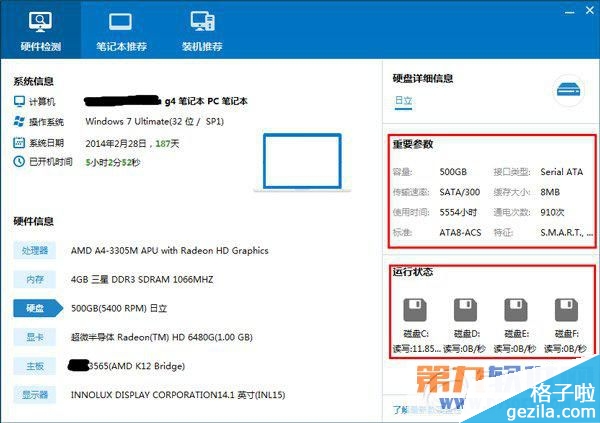Click the 5小时2分52秒 uptime text

coord(113,162)
